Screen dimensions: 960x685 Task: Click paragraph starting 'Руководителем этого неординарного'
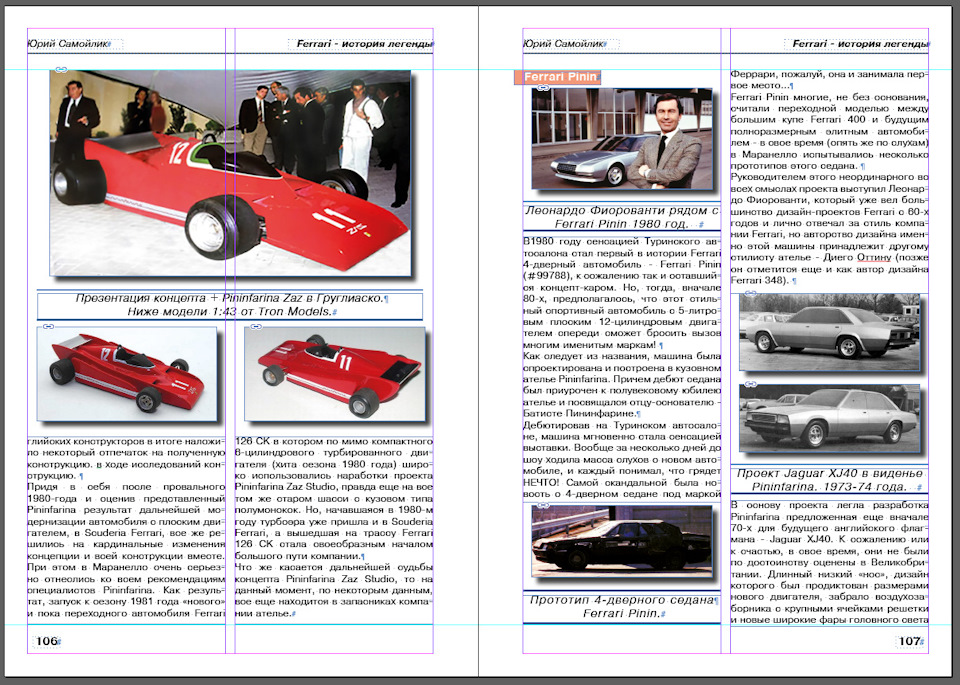tap(830, 229)
